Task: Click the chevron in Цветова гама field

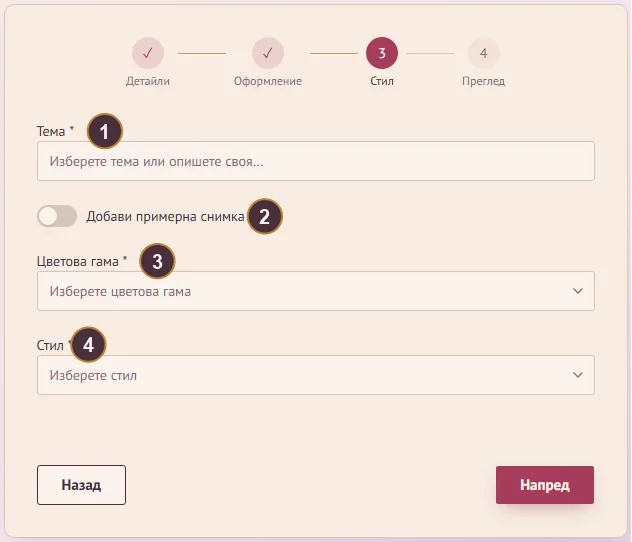Action: (578, 291)
